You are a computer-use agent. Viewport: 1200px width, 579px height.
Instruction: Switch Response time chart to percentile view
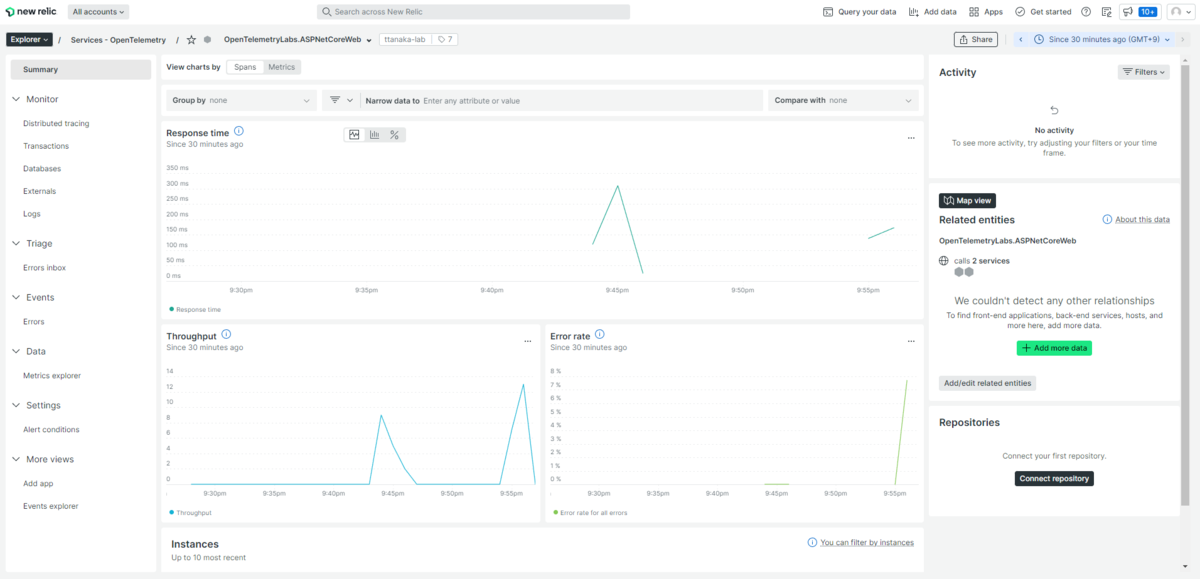(395, 135)
